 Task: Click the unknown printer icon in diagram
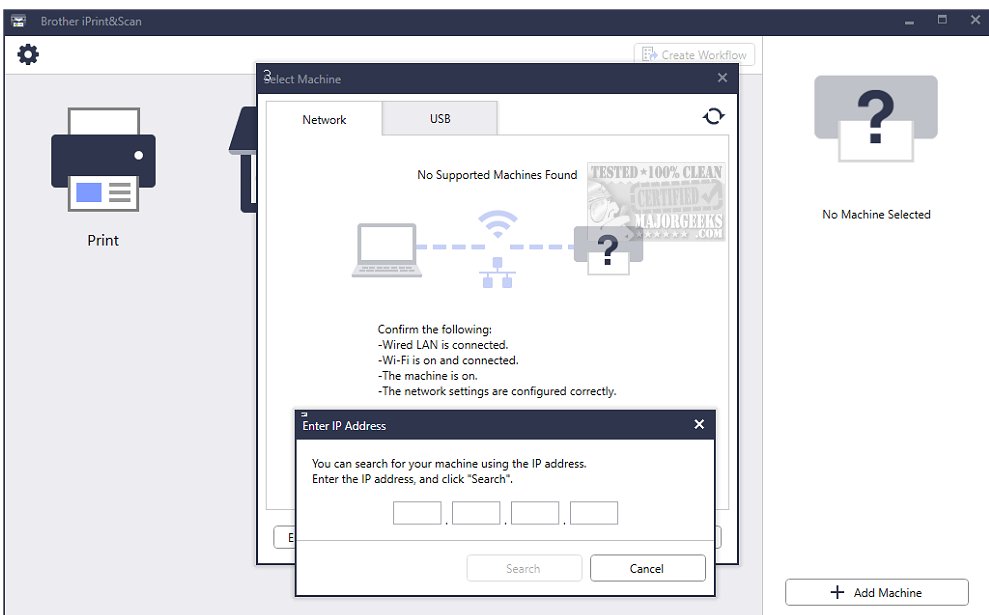pos(608,250)
